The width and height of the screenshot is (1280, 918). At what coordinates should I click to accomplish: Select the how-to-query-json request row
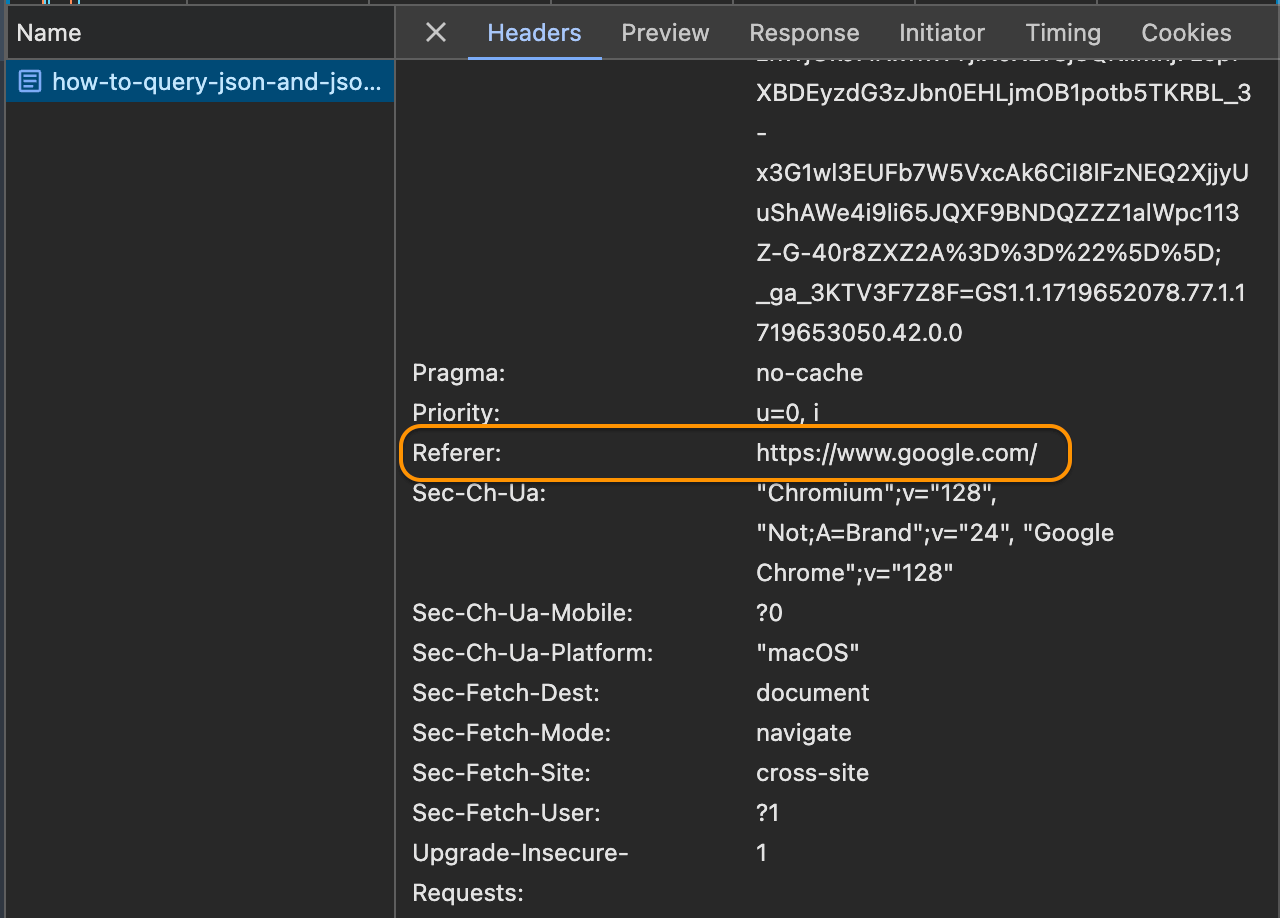(215, 81)
